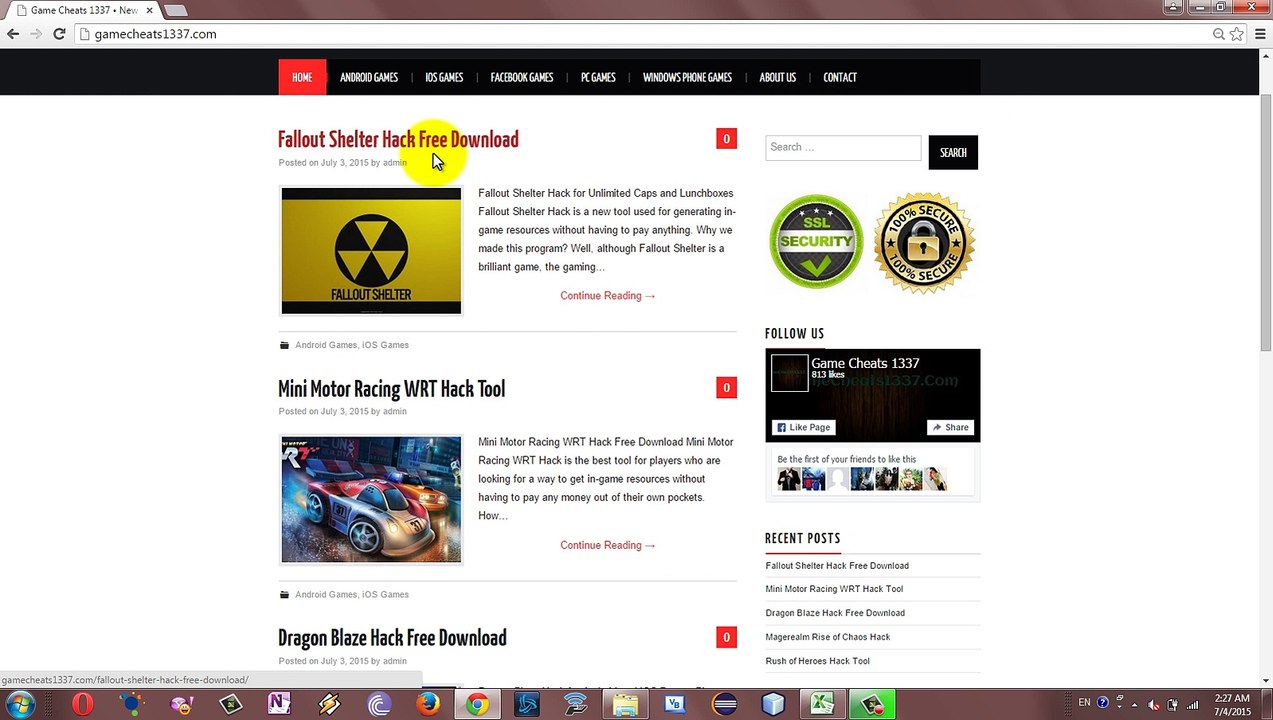Click the SSL Security green badge
The height and width of the screenshot is (720, 1273).
816,242
